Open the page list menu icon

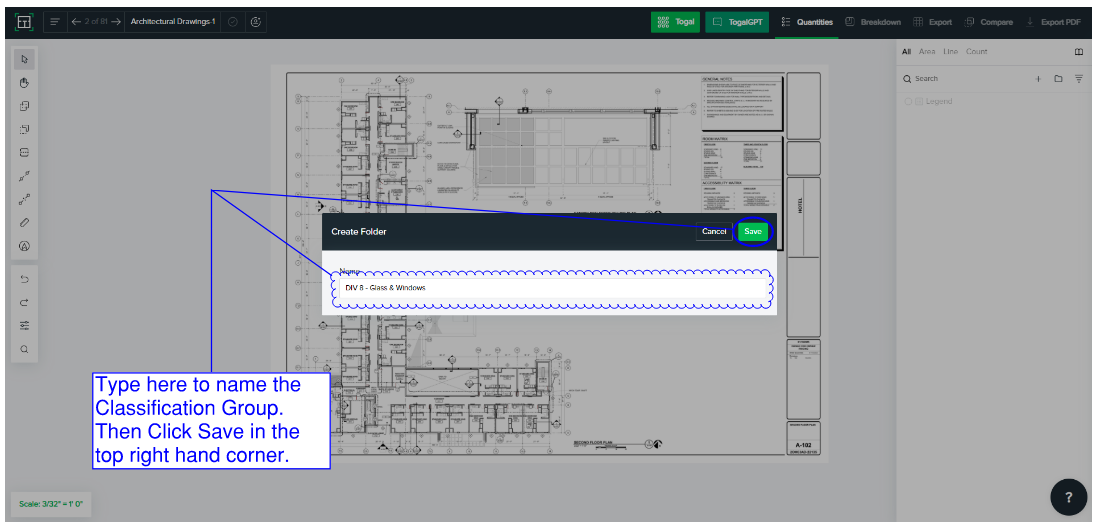(54, 21)
